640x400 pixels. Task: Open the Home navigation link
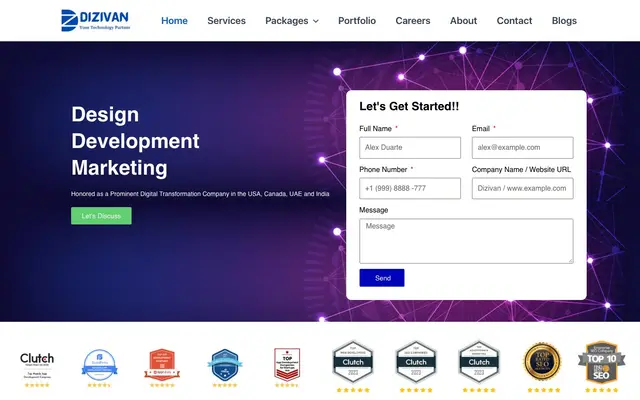click(174, 21)
